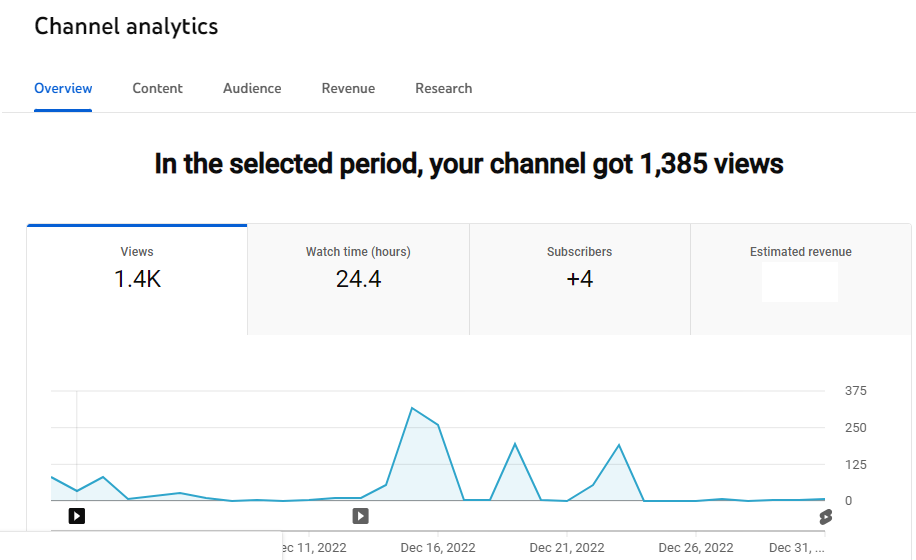This screenshot has width=916, height=560.
Task: Click the Channel analytics page title
Action: [126, 27]
